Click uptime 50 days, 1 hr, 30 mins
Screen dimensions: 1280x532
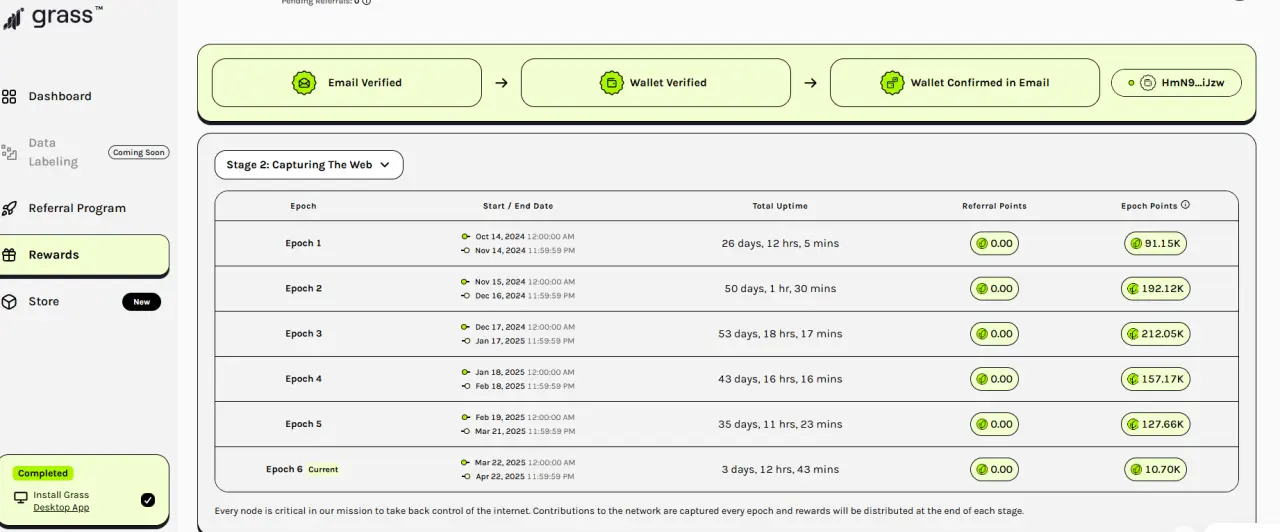[x=780, y=289]
